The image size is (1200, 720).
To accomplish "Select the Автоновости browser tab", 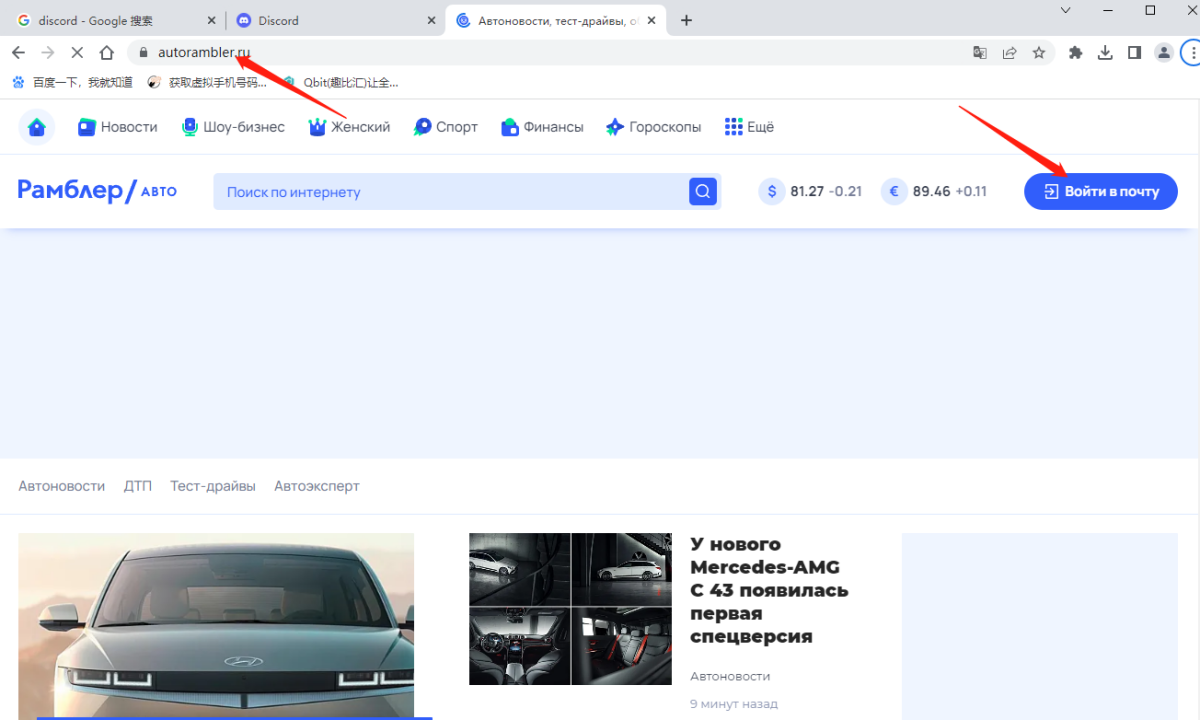I will [557, 20].
